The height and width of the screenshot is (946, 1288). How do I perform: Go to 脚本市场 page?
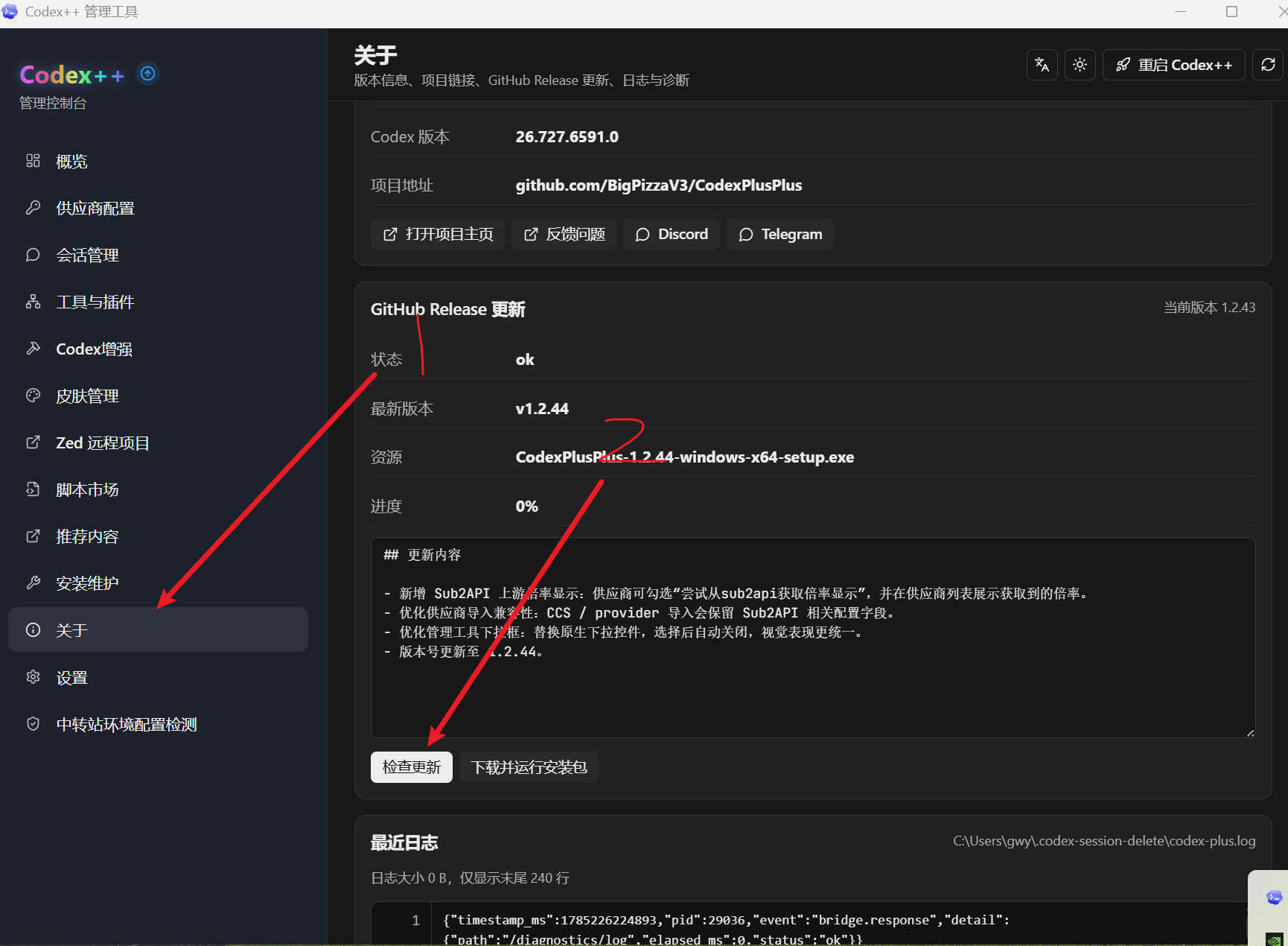coord(158,489)
